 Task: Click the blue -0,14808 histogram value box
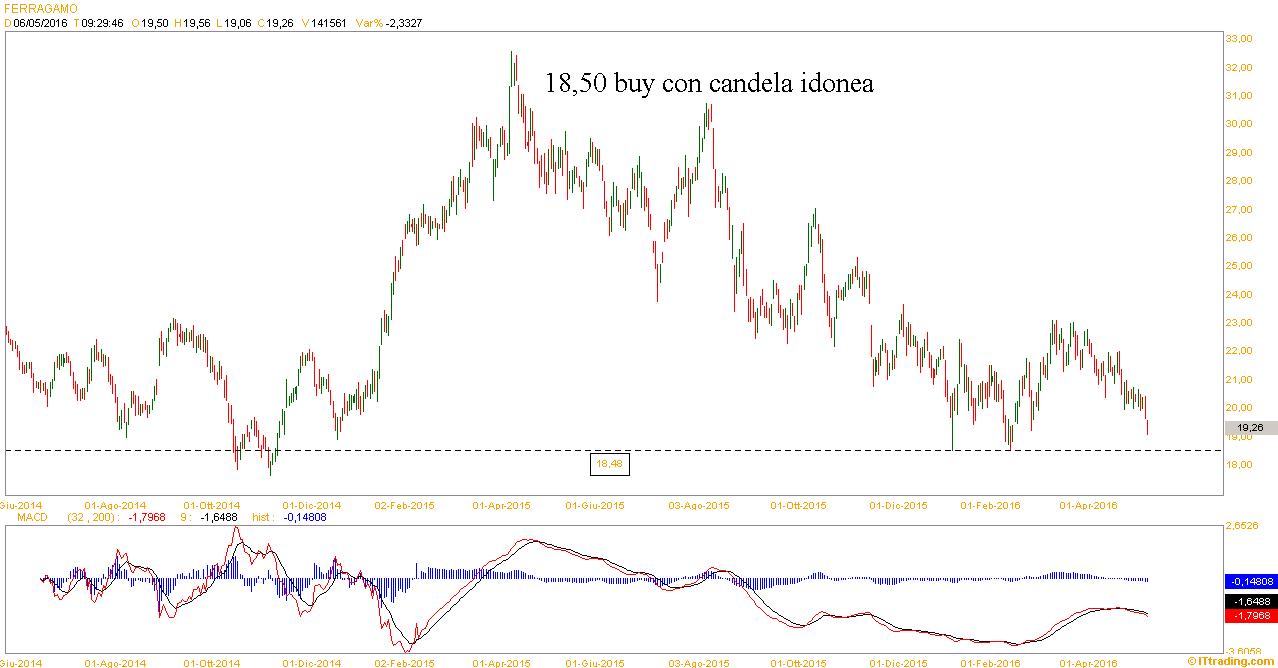tap(1250, 581)
